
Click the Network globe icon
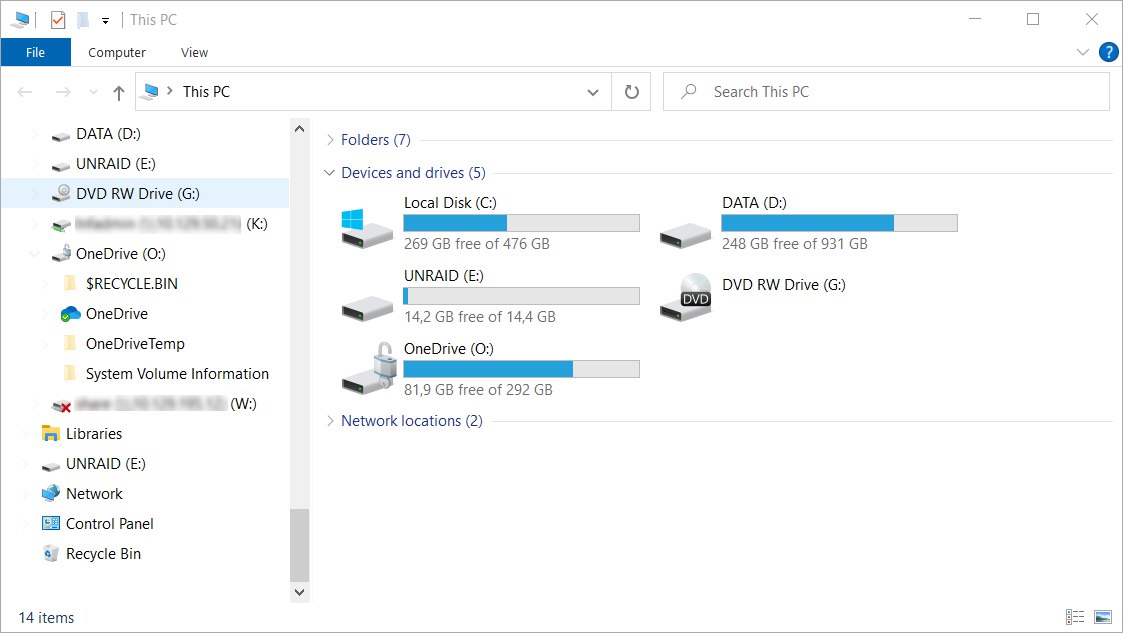pyautogui.click(x=51, y=493)
